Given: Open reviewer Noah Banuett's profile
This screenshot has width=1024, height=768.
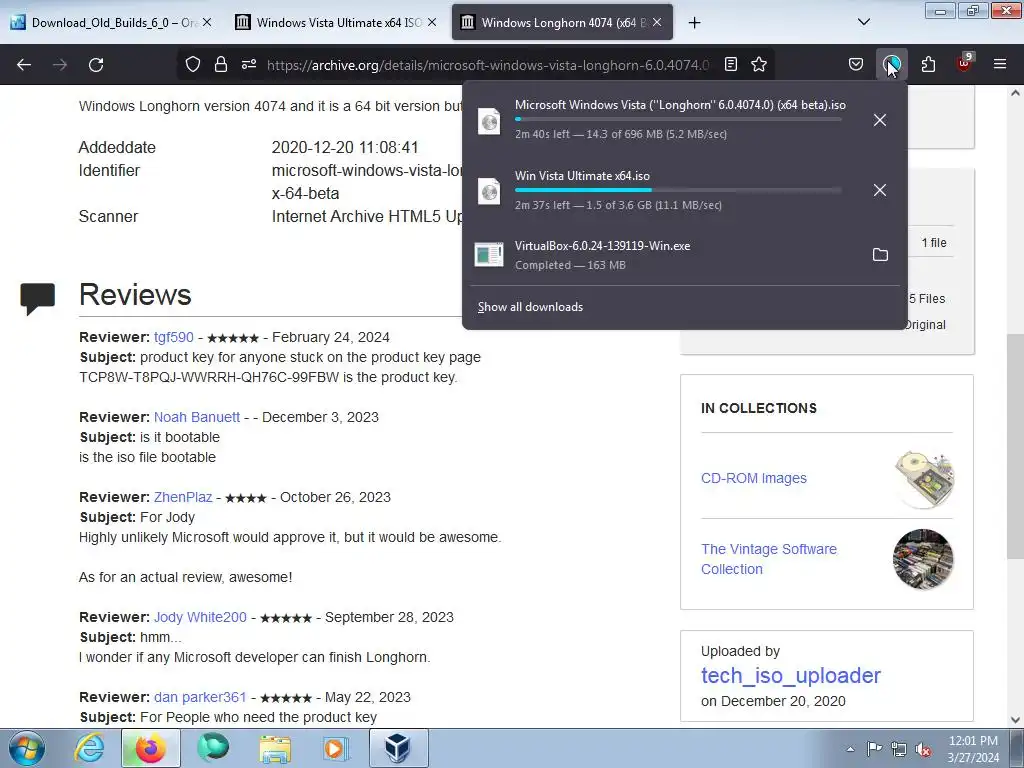Looking at the screenshot, I should click(197, 417).
